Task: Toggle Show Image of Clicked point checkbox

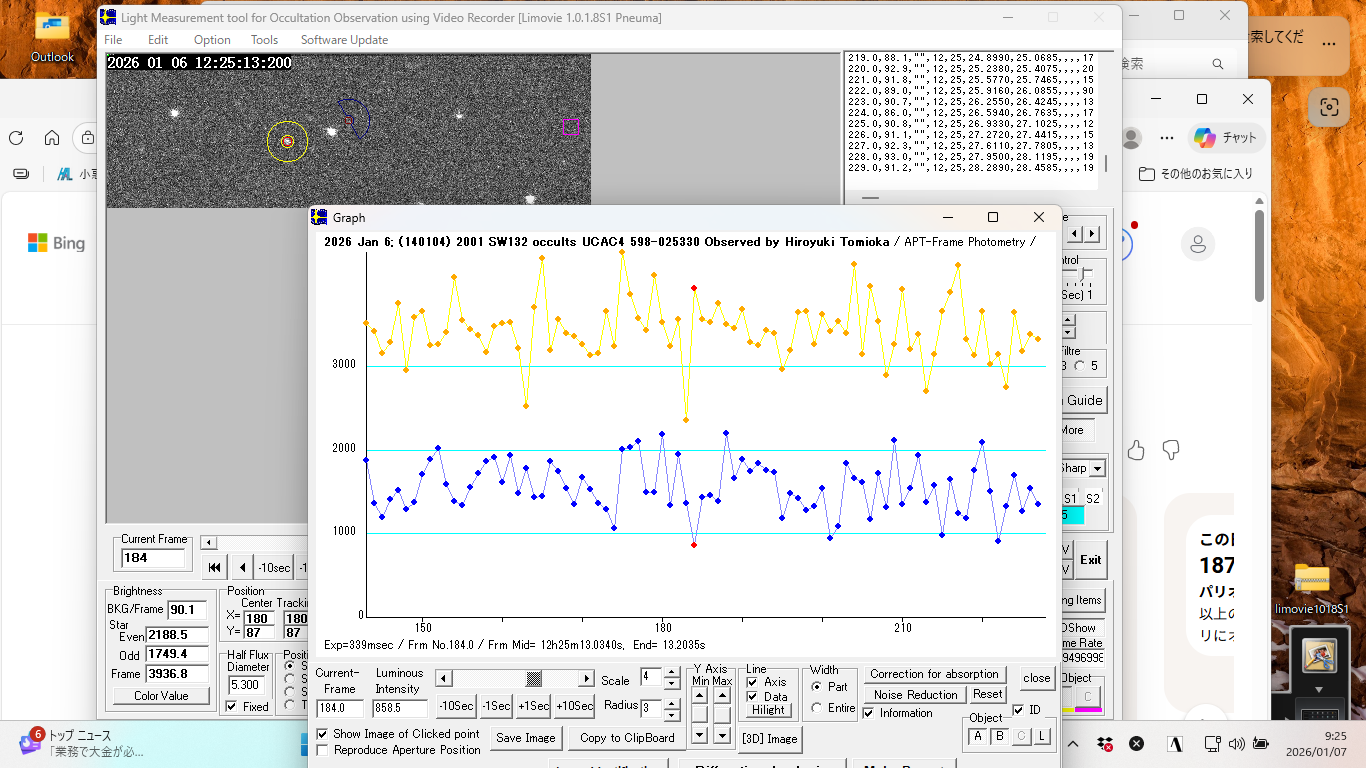Action: pyautogui.click(x=322, y=734)
